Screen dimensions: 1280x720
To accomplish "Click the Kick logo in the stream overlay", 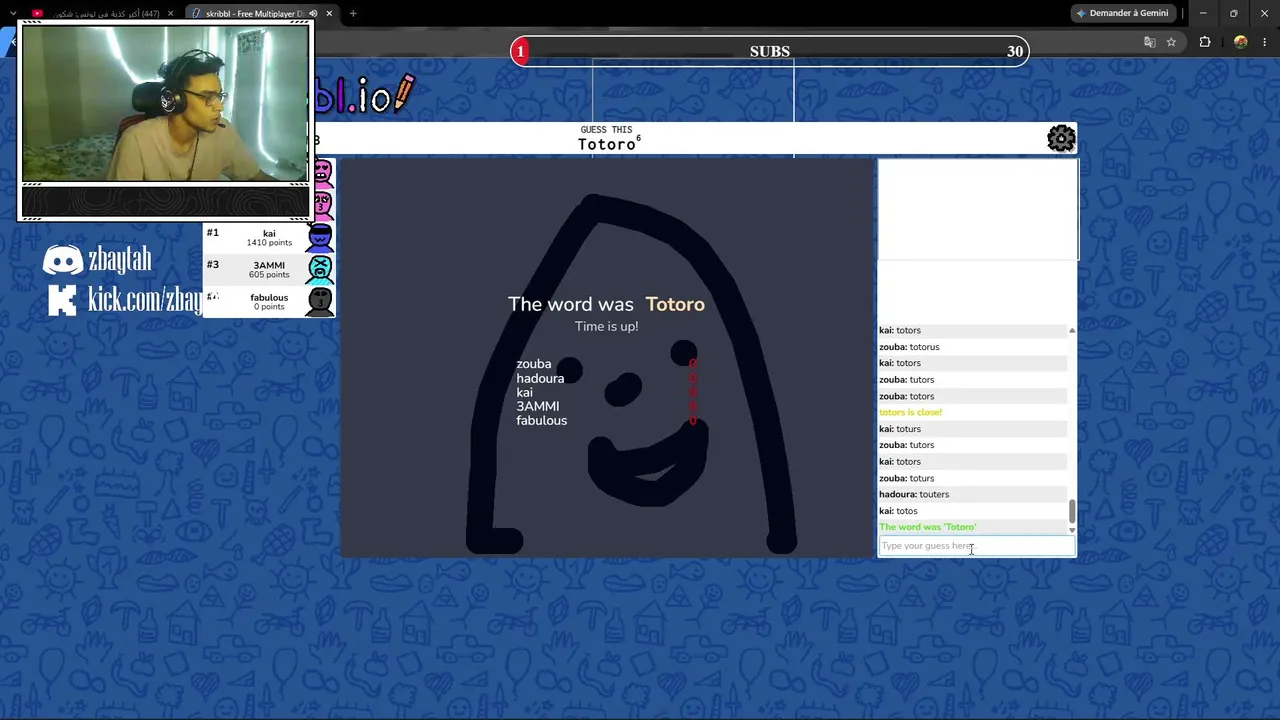I will coord(62,300).
